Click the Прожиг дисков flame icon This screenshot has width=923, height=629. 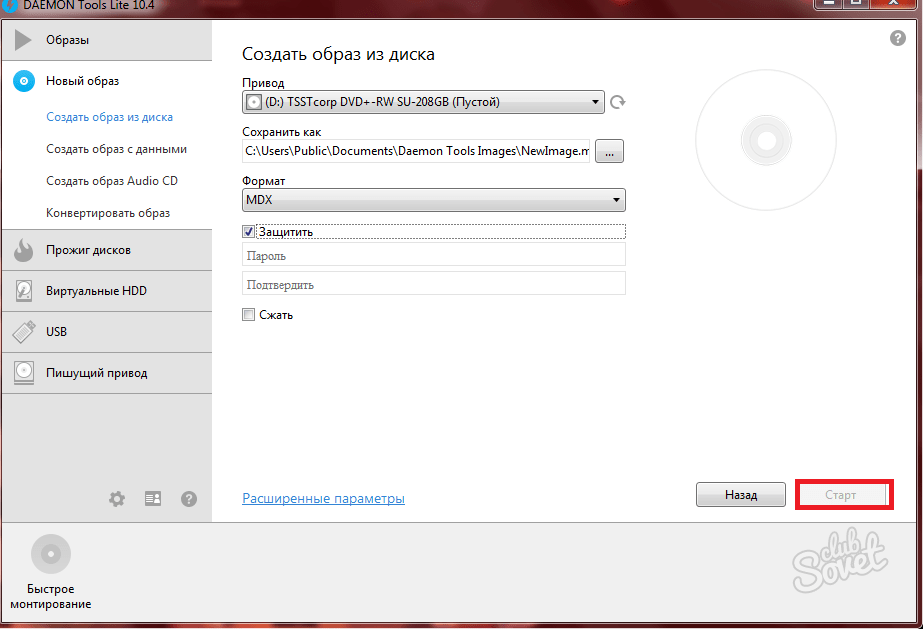pyautogui.click(x=24, y=251)
